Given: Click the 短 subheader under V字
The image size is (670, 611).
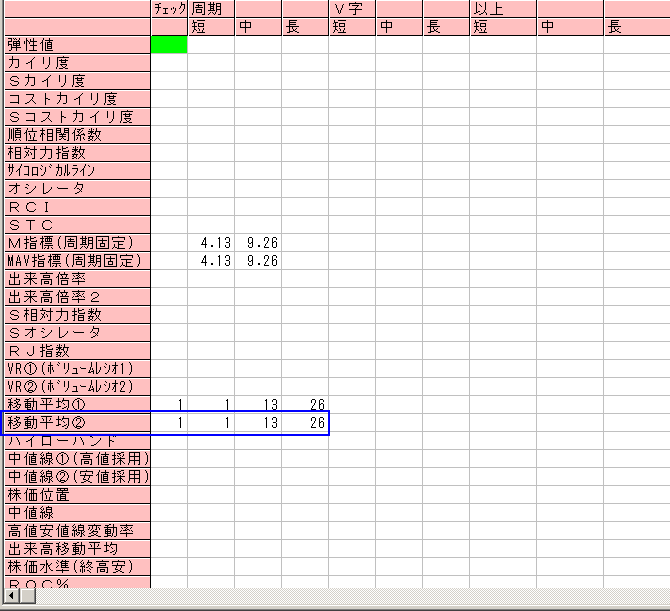Looking at the screenshot, I should tap(352, 27).
